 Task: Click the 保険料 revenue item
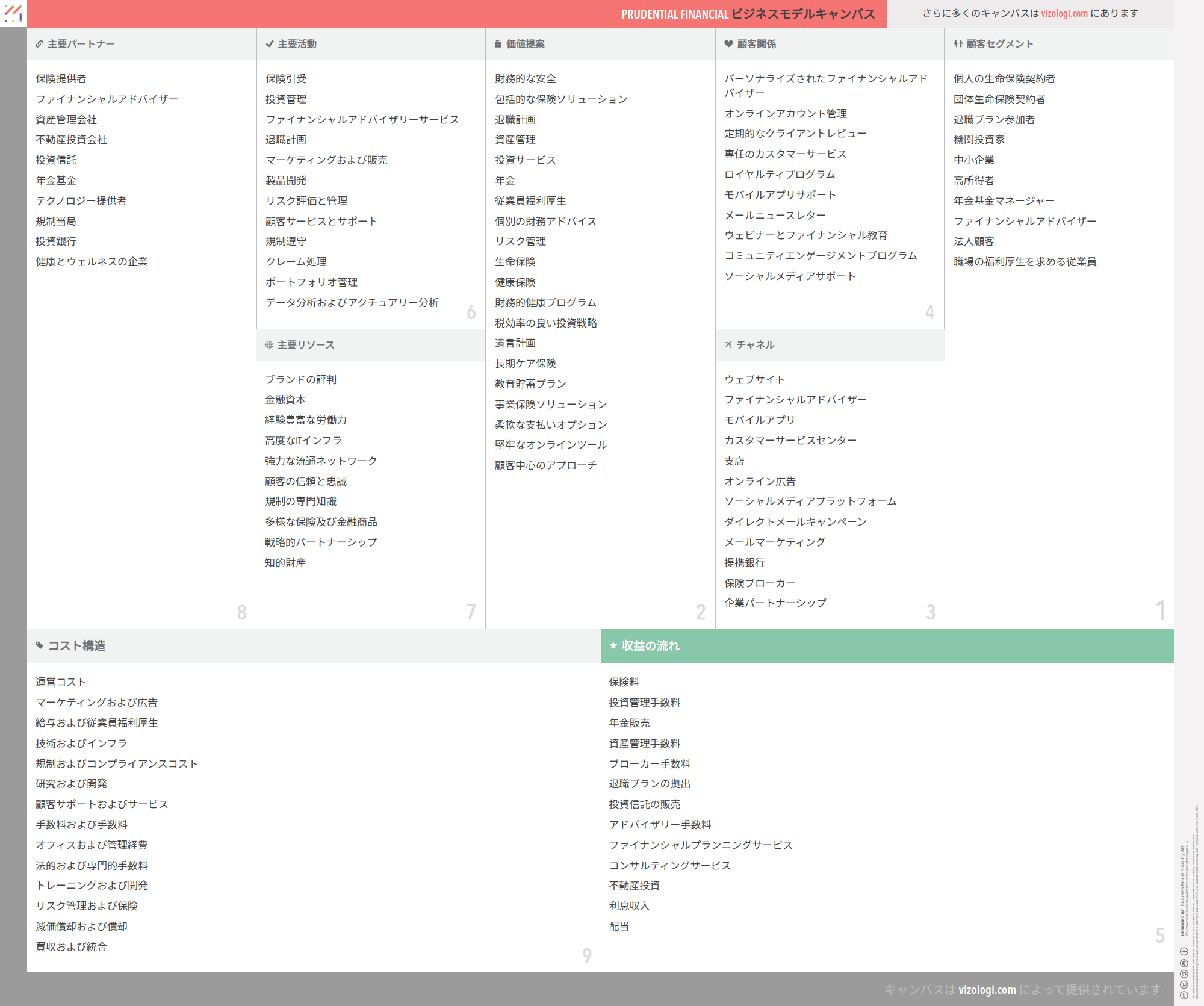pyautogui.click(x=624, y=682)
